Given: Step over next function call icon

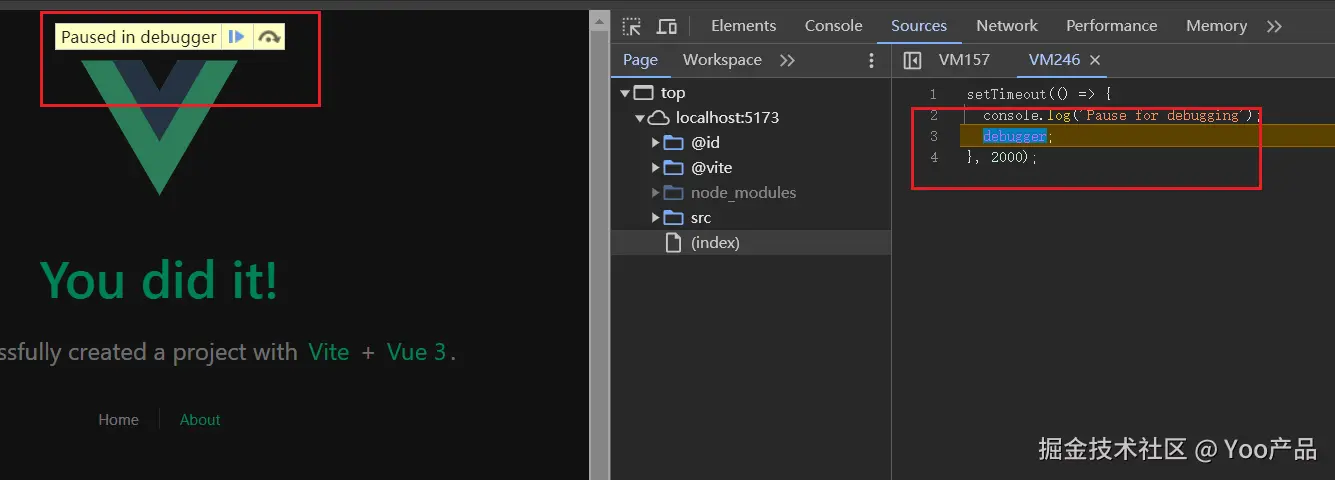Looking at the screenshot, I should 269,37.
